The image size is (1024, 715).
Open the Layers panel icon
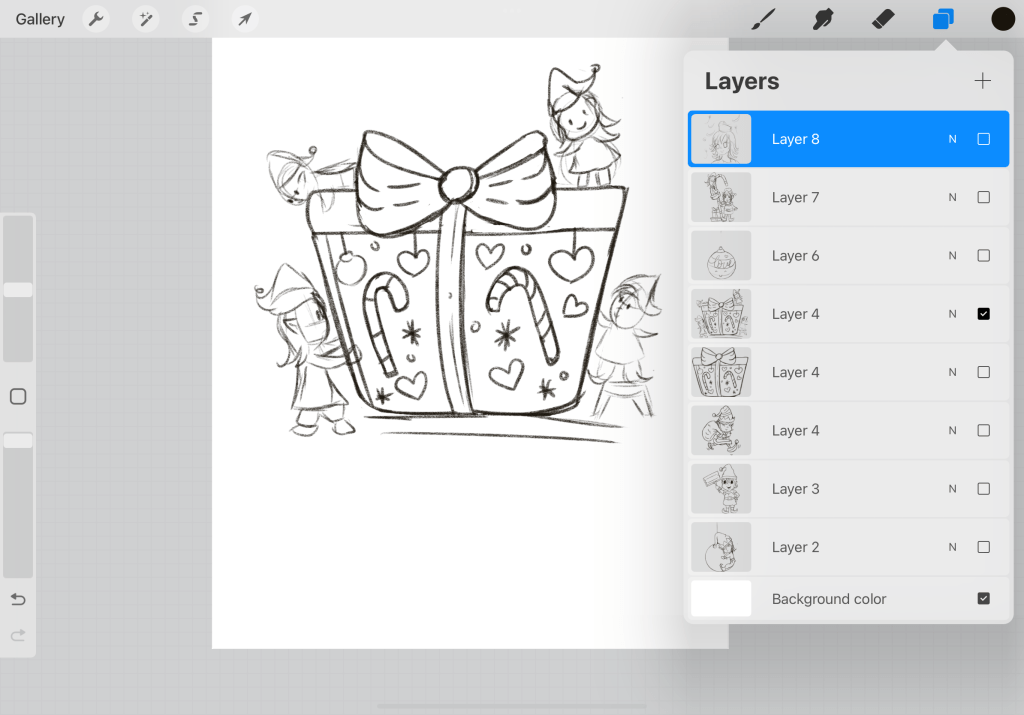tap(942, 18)
